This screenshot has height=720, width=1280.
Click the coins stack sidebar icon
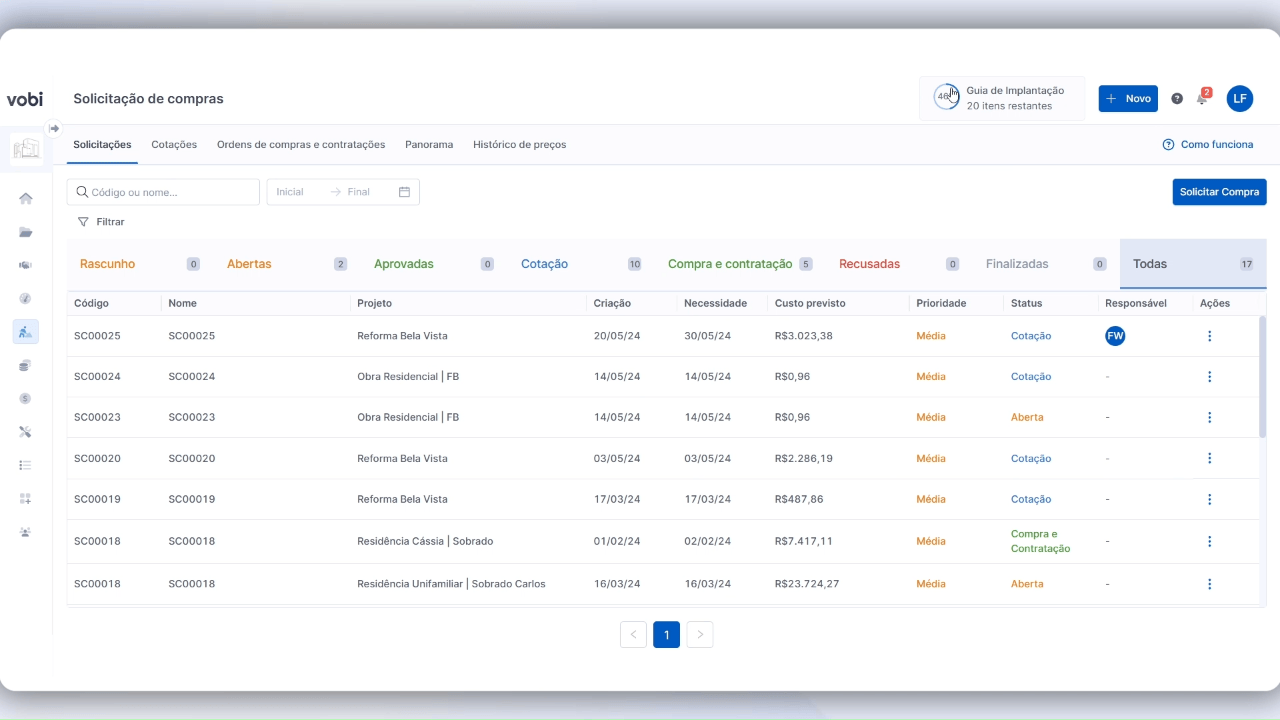[26, 365]
